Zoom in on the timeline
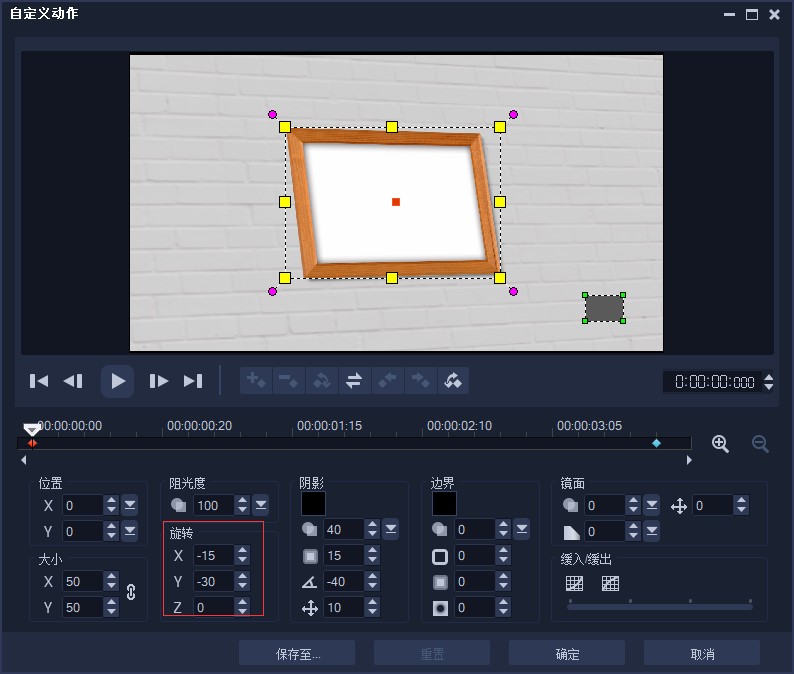This screenshot has width=794, height=674. pyautogui.click(x=720, y=444)
